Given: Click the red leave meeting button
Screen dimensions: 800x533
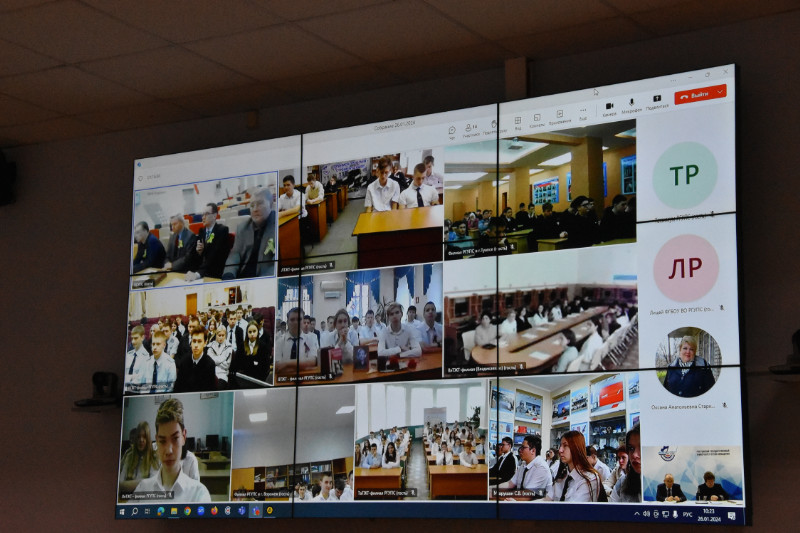Looking at the screenshot, I should click(696, 95).
